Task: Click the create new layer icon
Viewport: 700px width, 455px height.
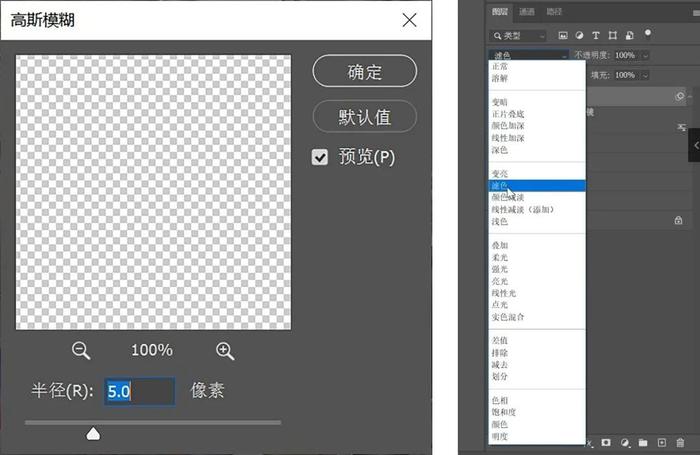Action: [662, 442]
